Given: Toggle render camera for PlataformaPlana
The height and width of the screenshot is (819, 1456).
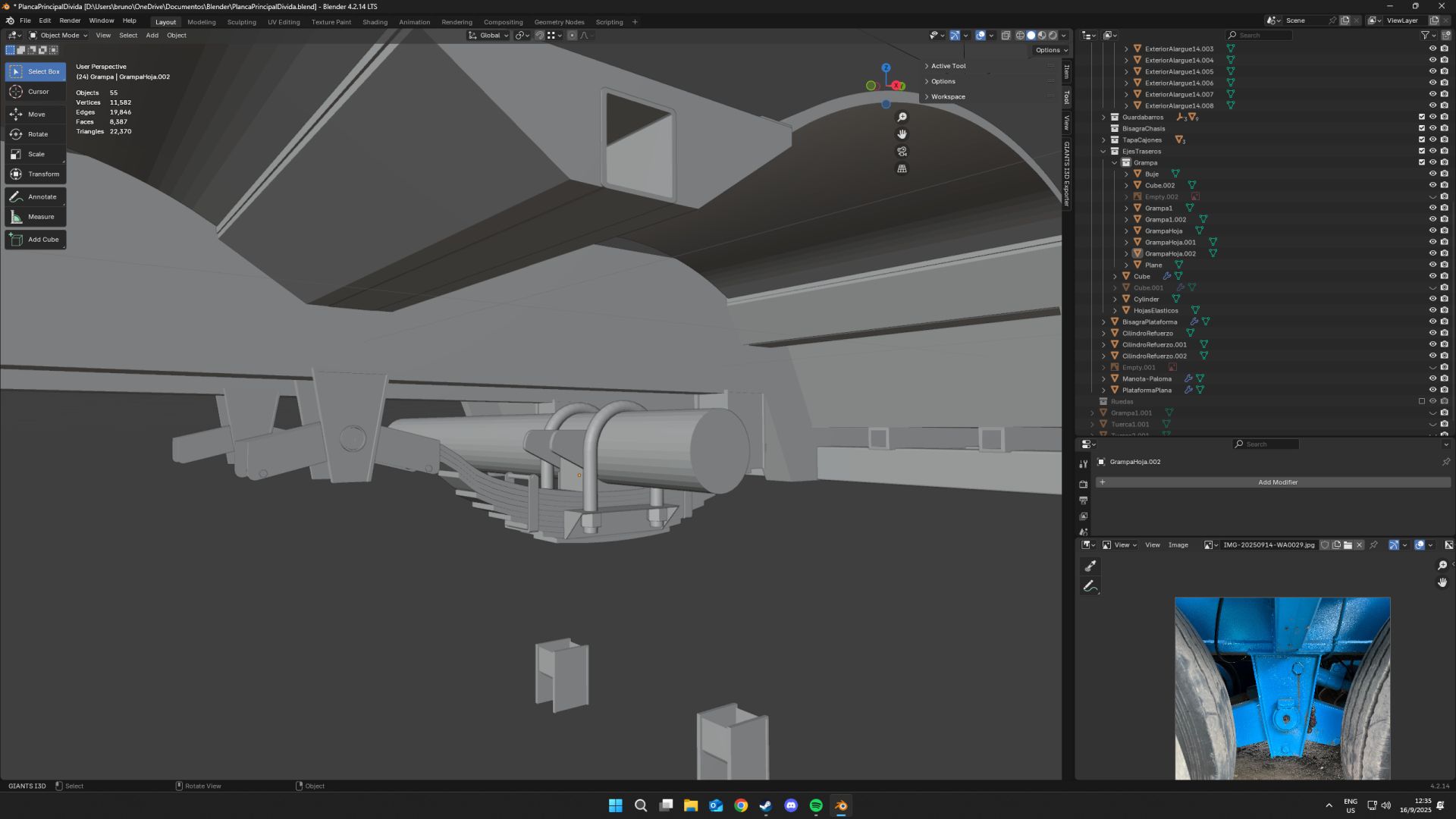Looking at the screenshot, I should click(1445, 390).
